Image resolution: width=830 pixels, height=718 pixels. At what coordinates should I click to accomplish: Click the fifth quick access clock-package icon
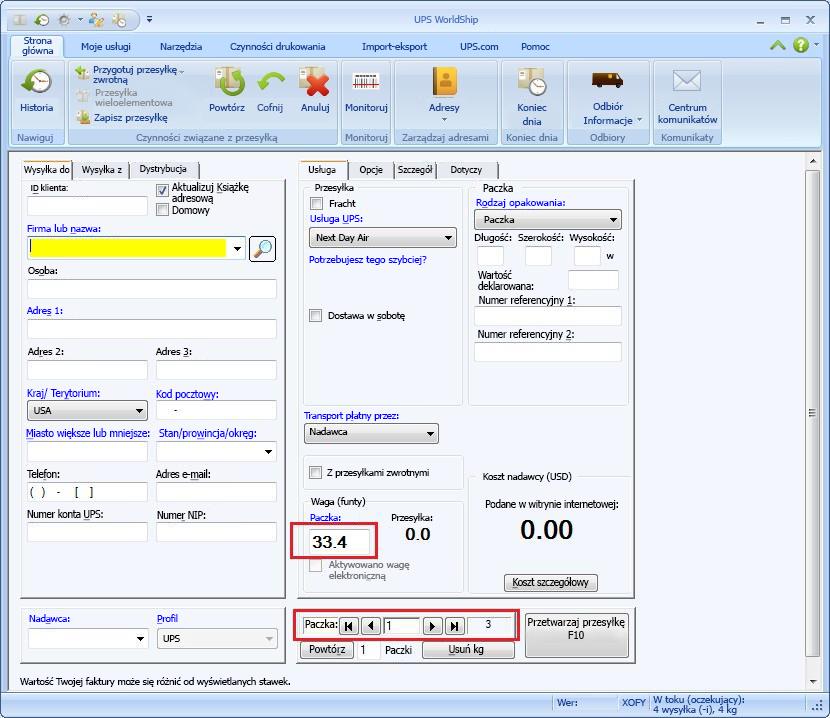[119, 20]
